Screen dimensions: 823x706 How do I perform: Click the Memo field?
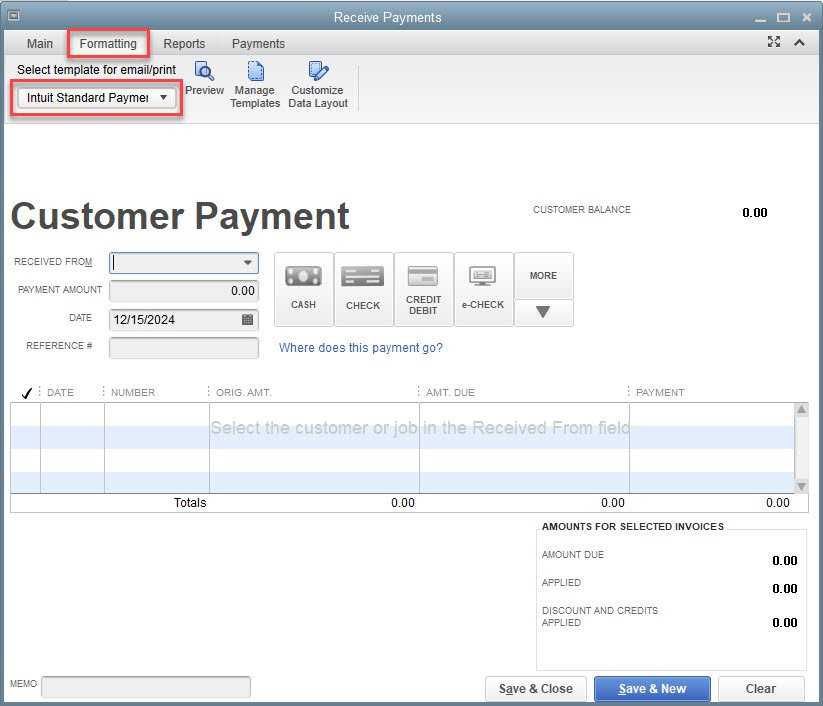[146, 687]
